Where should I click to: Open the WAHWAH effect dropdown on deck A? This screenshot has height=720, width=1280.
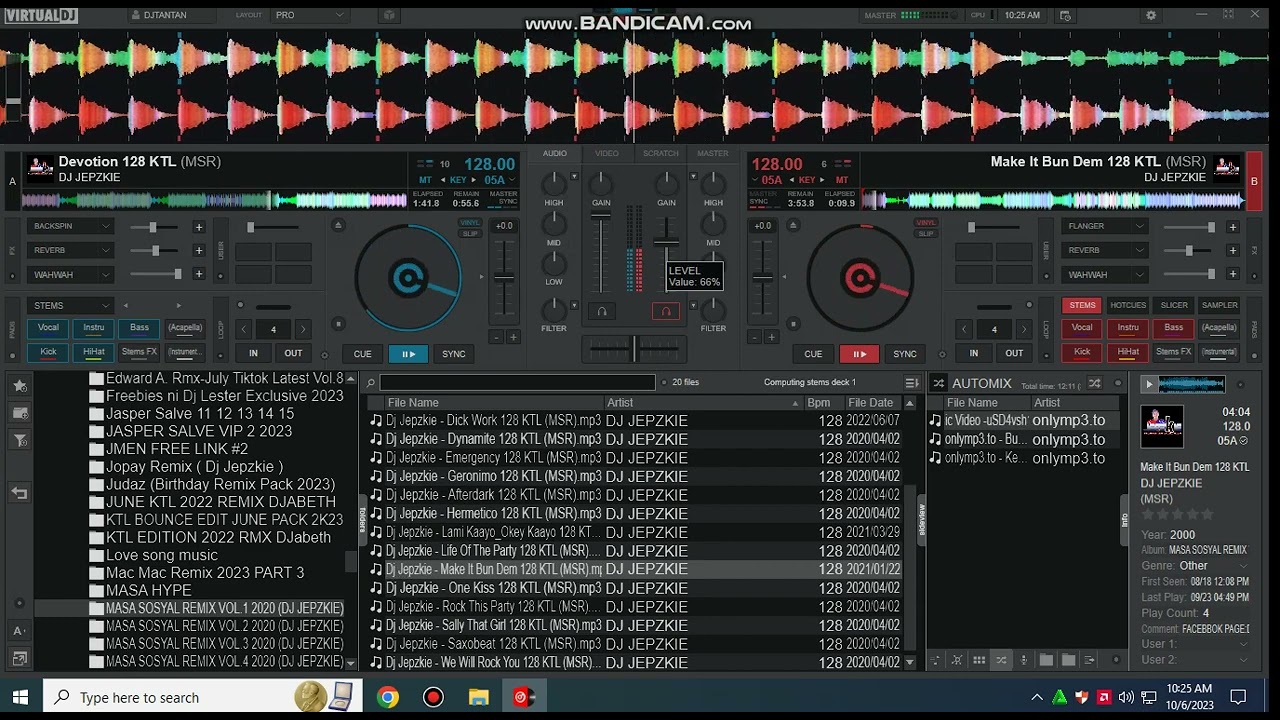coord(70,274)
